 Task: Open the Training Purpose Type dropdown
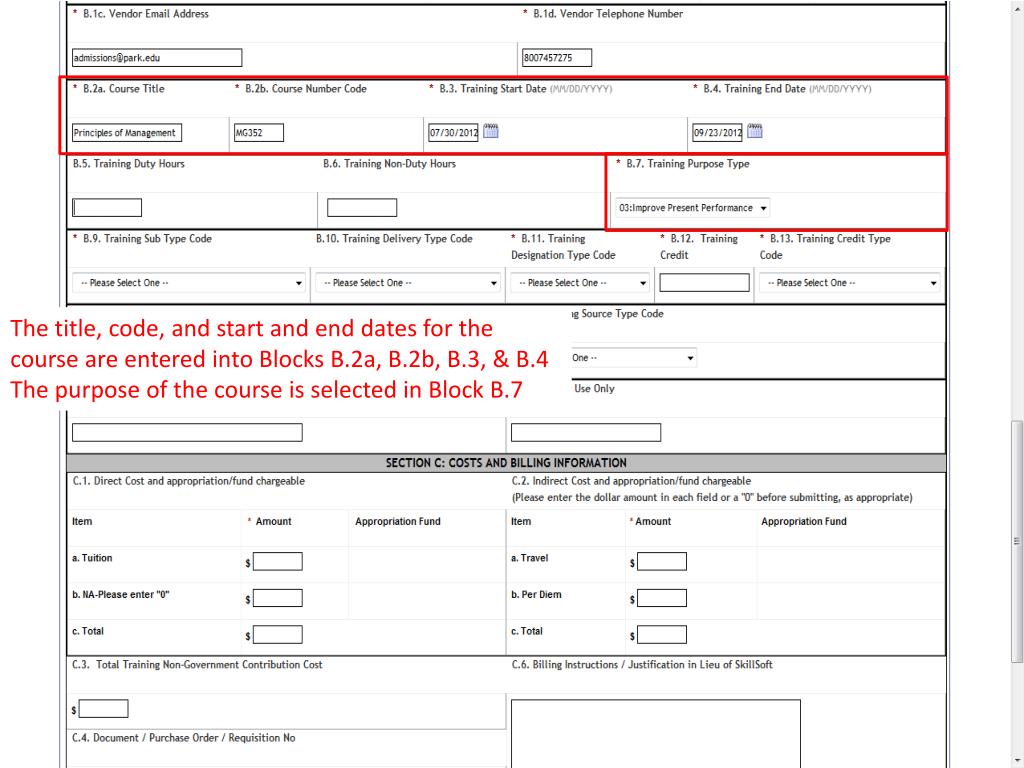[x=693, y=208]
